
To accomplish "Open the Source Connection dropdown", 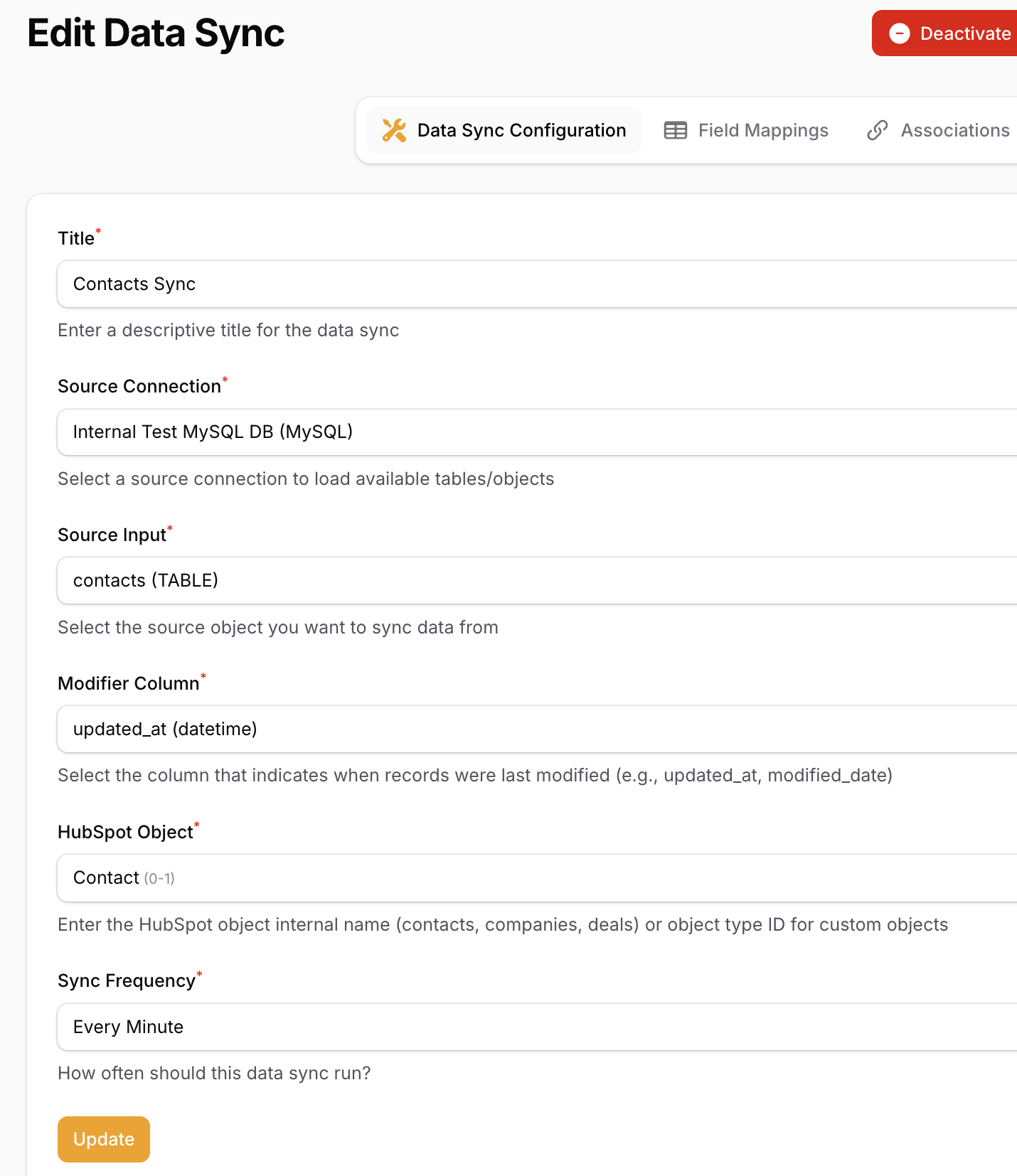I will (537, 432).
